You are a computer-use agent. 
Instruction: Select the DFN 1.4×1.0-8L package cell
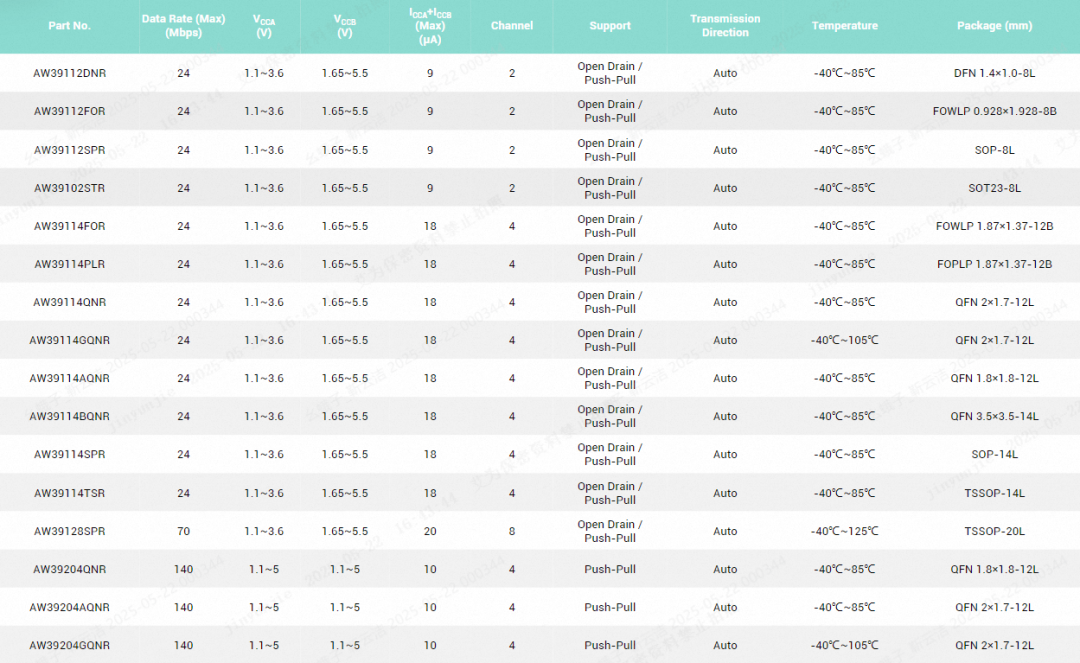994,73
